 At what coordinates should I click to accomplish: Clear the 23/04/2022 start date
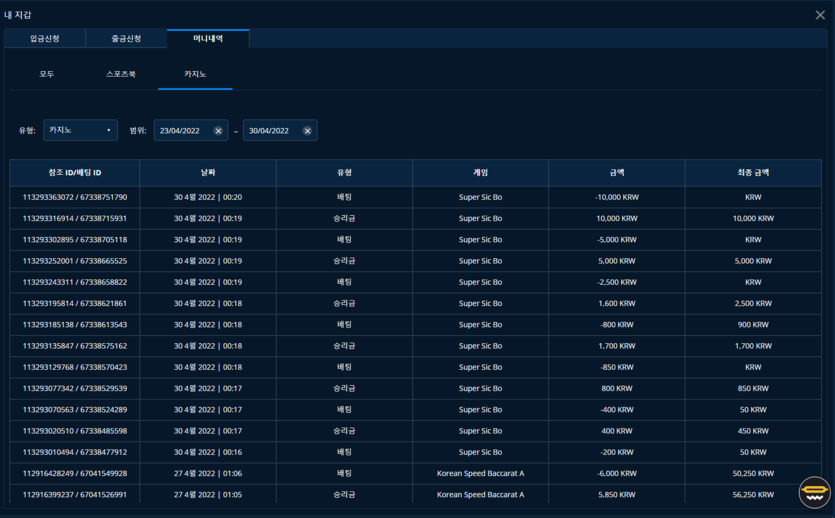[x=218, y=131]
